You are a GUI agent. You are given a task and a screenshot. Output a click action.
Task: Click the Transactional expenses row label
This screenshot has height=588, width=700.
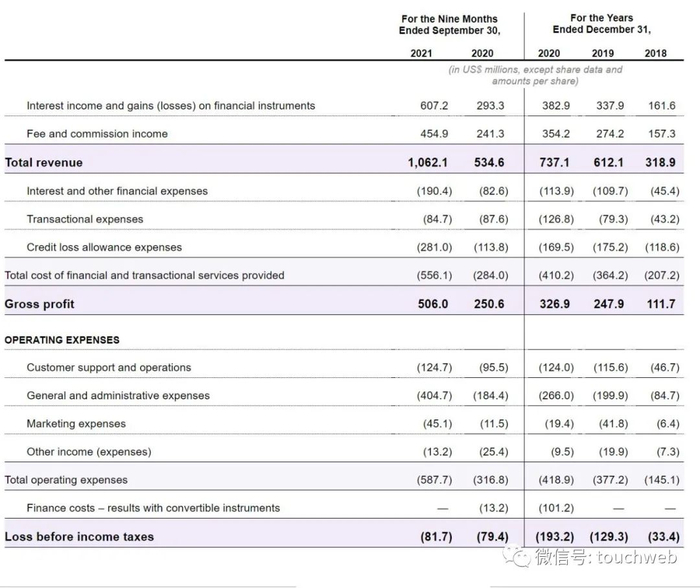pos(85,219)
